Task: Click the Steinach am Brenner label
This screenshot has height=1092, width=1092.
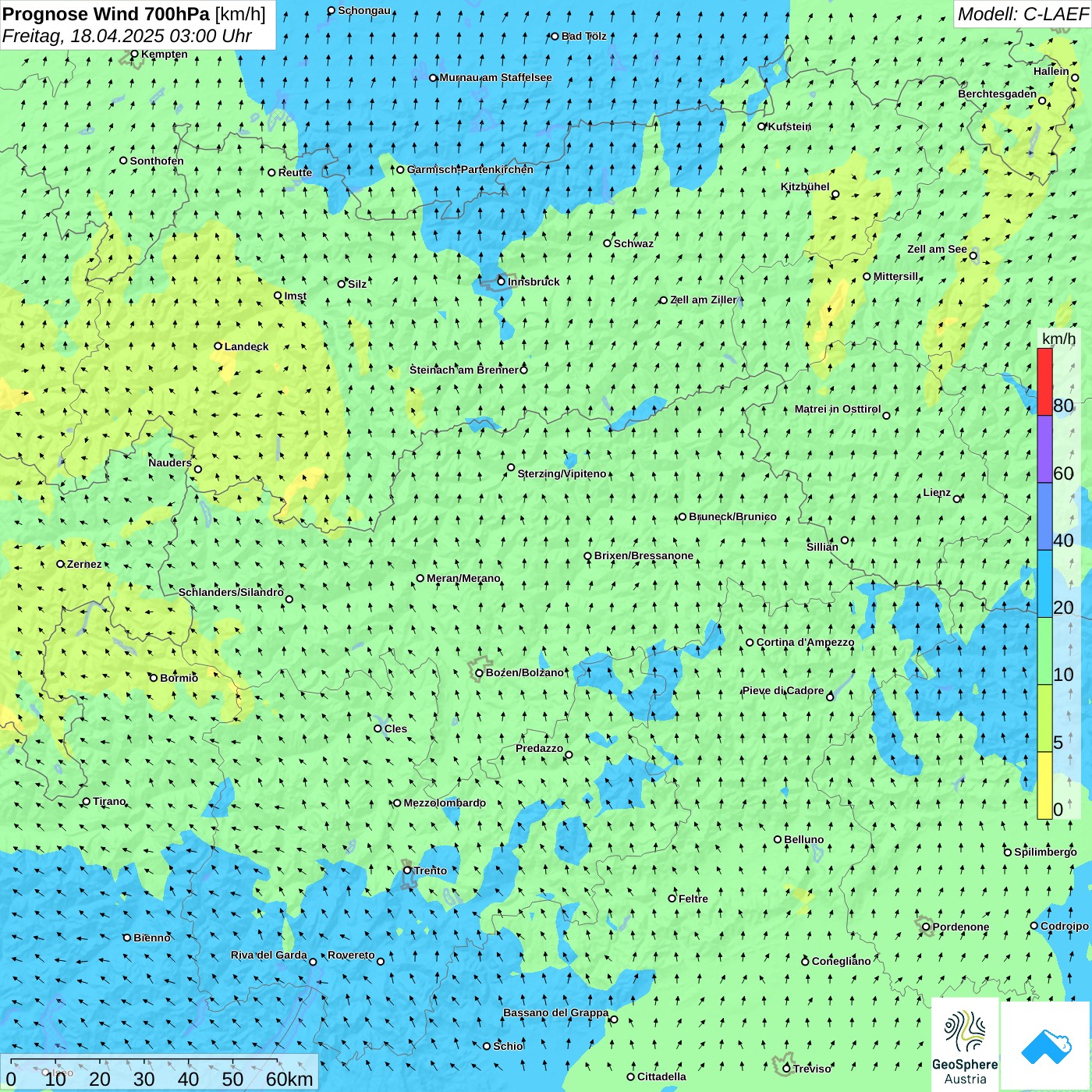Action: click(464, 370)
